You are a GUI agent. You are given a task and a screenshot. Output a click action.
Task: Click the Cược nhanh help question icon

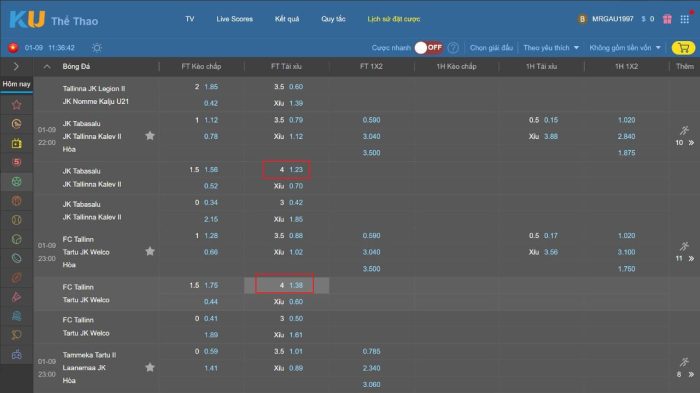[x=453, y=48]
